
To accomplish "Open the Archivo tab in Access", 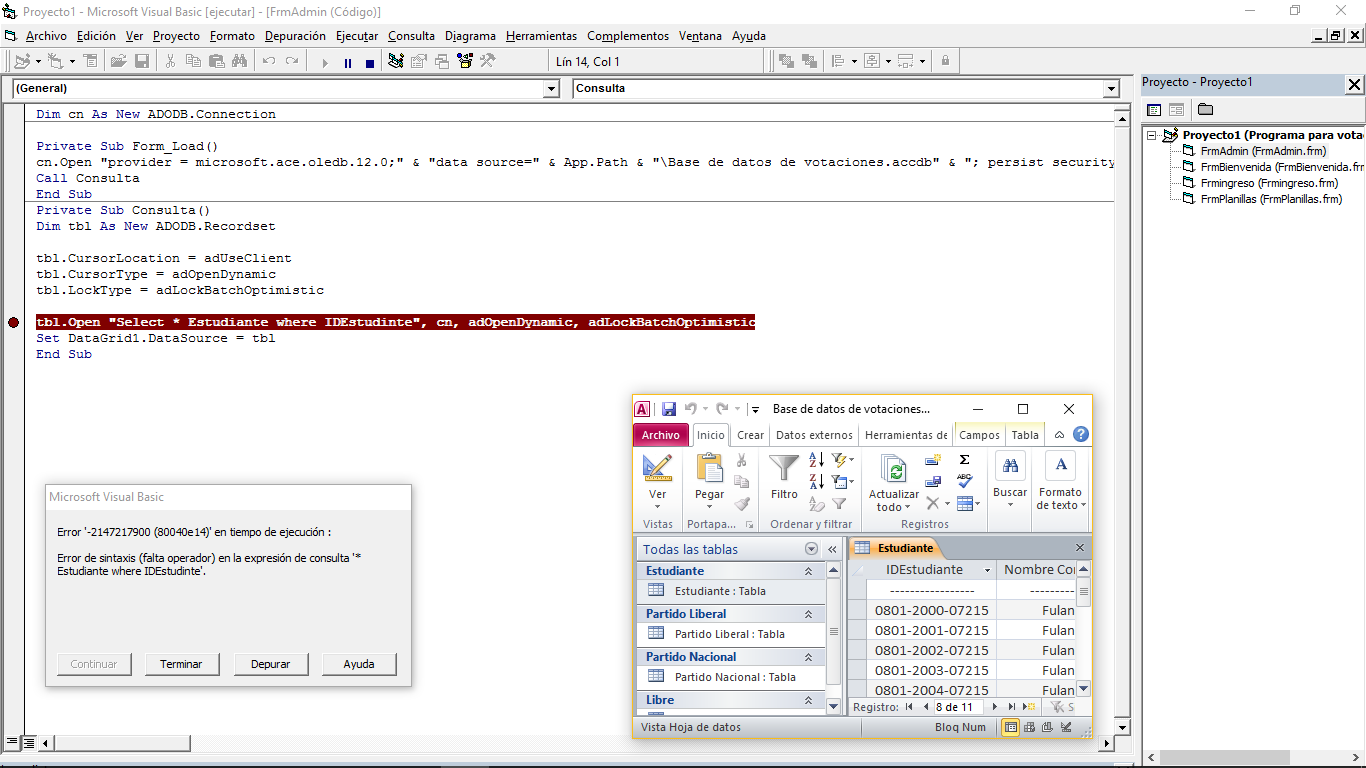I will pyautogui.click(x=660, y=435).
